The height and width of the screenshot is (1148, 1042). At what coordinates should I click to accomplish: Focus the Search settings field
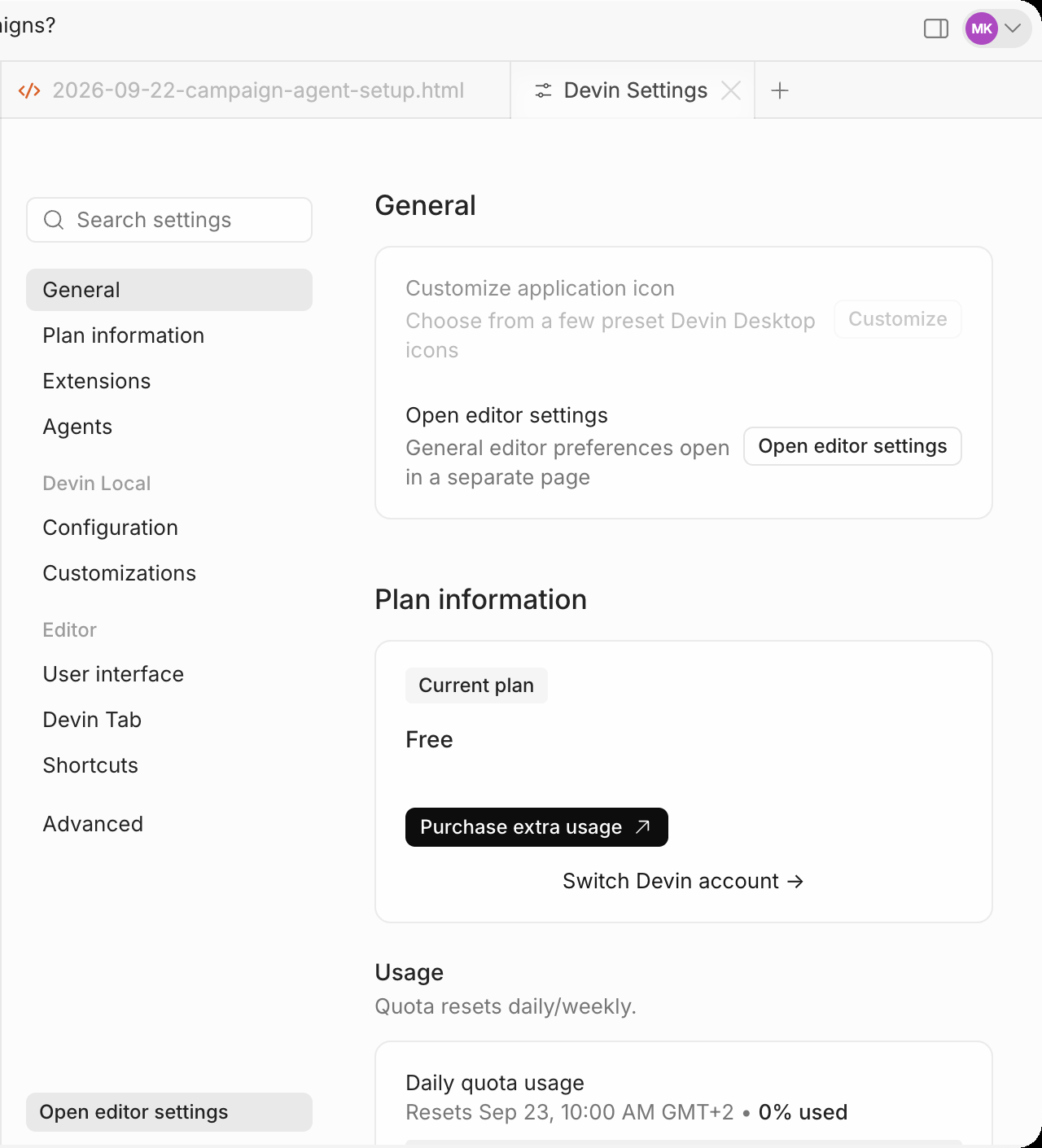tap(169, 220)
